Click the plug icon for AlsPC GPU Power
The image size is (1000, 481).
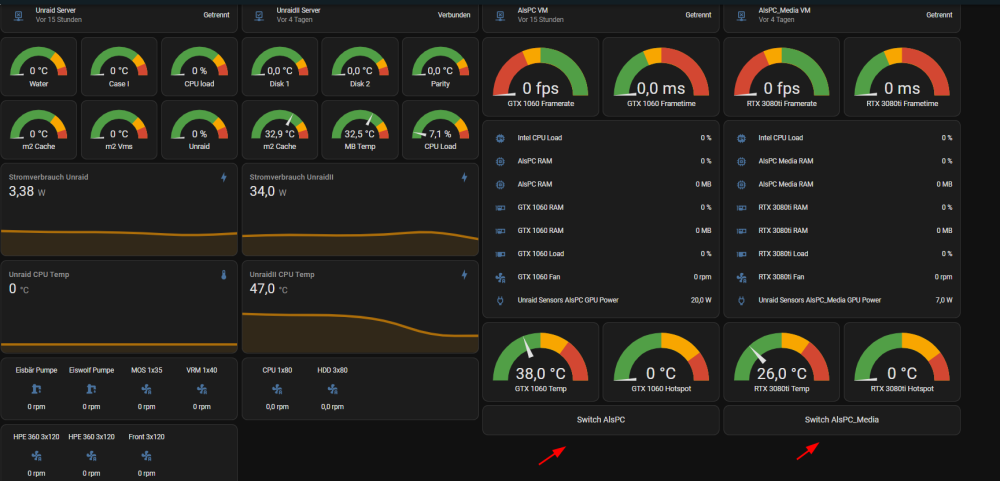pyautogui.click(x=500, y=300)
